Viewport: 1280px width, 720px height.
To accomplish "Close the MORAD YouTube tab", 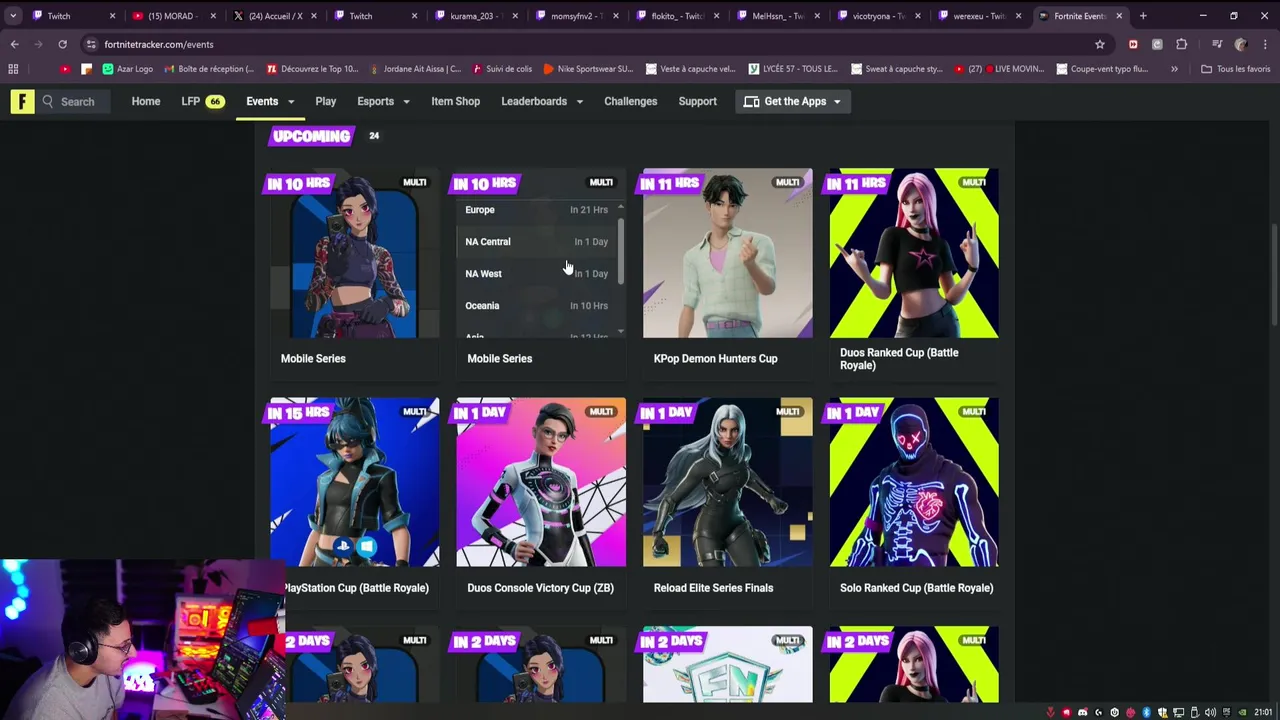I will click(212, 16).
